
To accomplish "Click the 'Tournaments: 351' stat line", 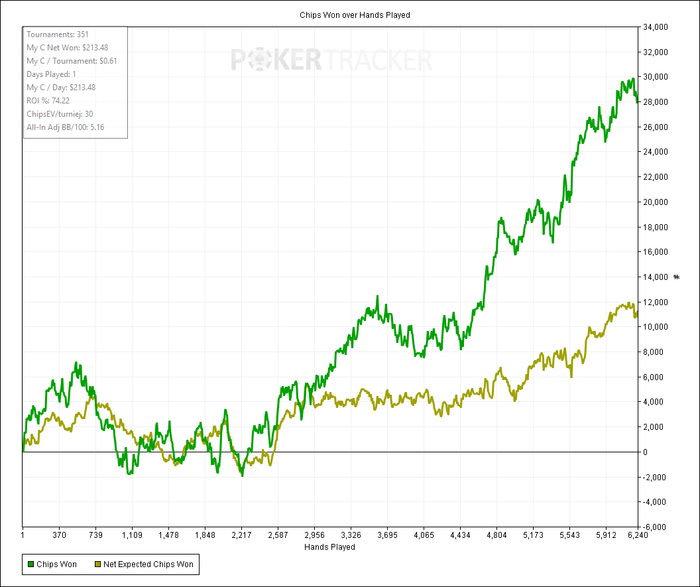I will [58, 34].
